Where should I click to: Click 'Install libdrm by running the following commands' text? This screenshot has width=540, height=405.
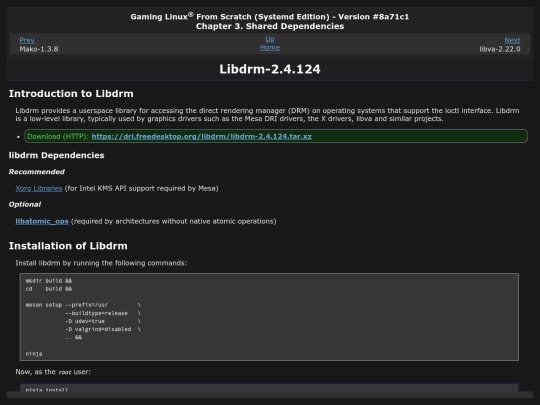[x=101, y=263]
